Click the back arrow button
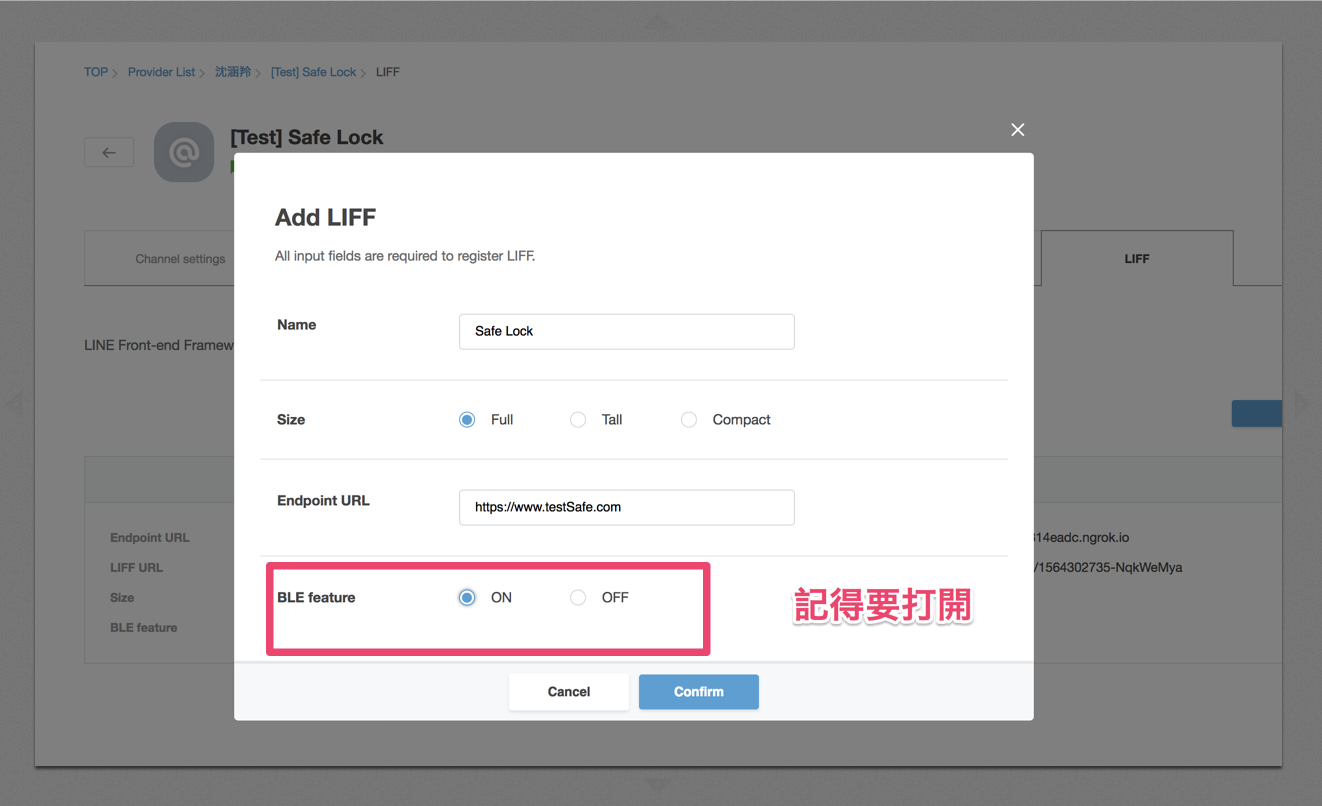Screen dimensions: 1322x806 [x=109, y=153]
